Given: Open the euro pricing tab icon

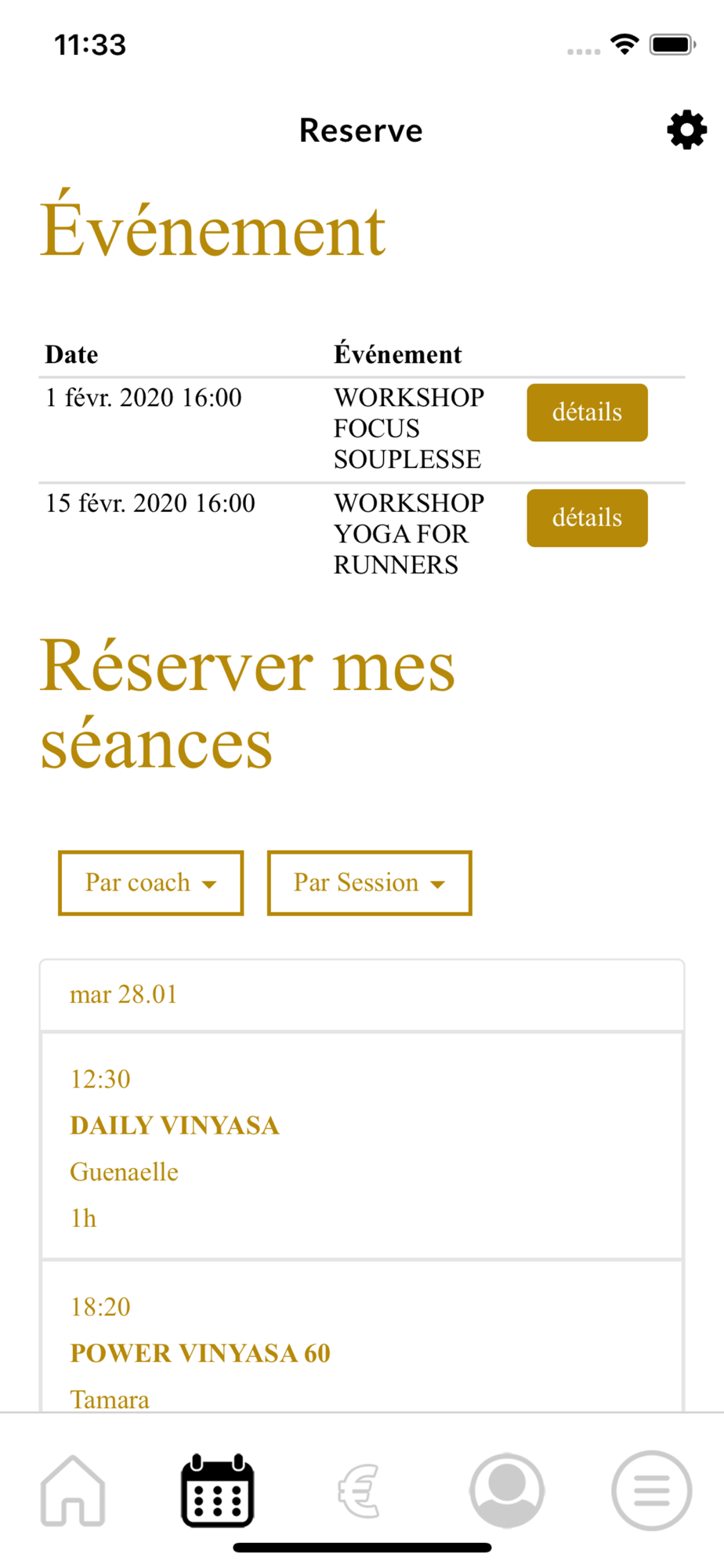Looking at the screenshot, I should [361, 1490].
